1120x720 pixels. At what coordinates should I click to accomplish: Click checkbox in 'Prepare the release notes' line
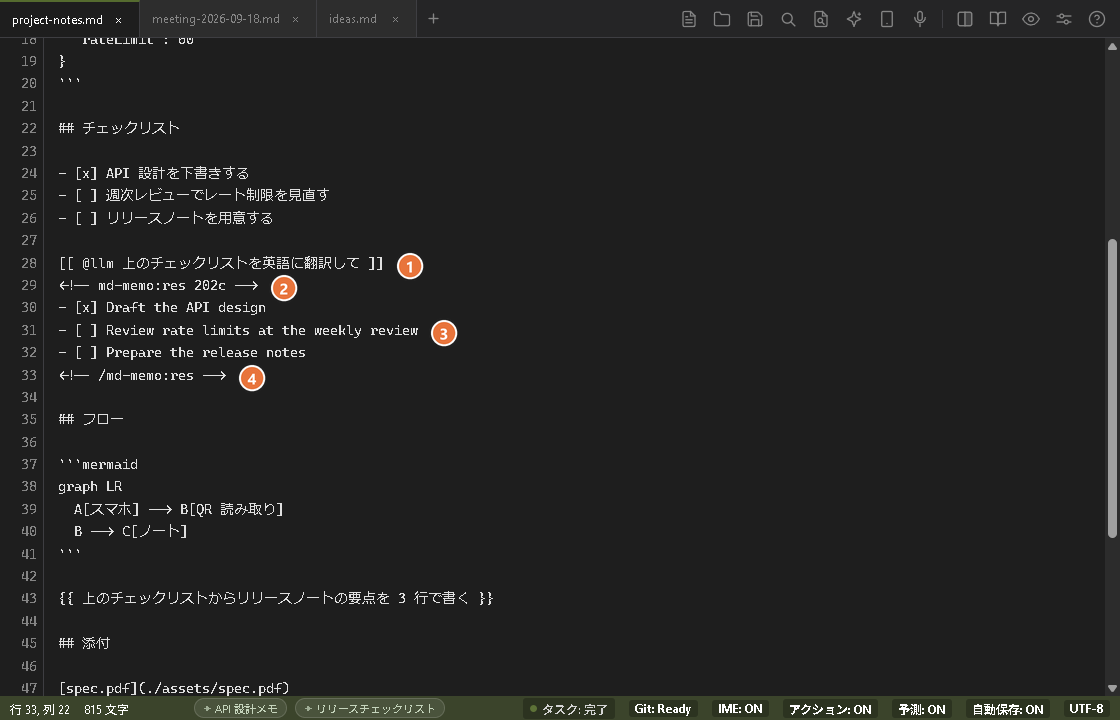86,352
